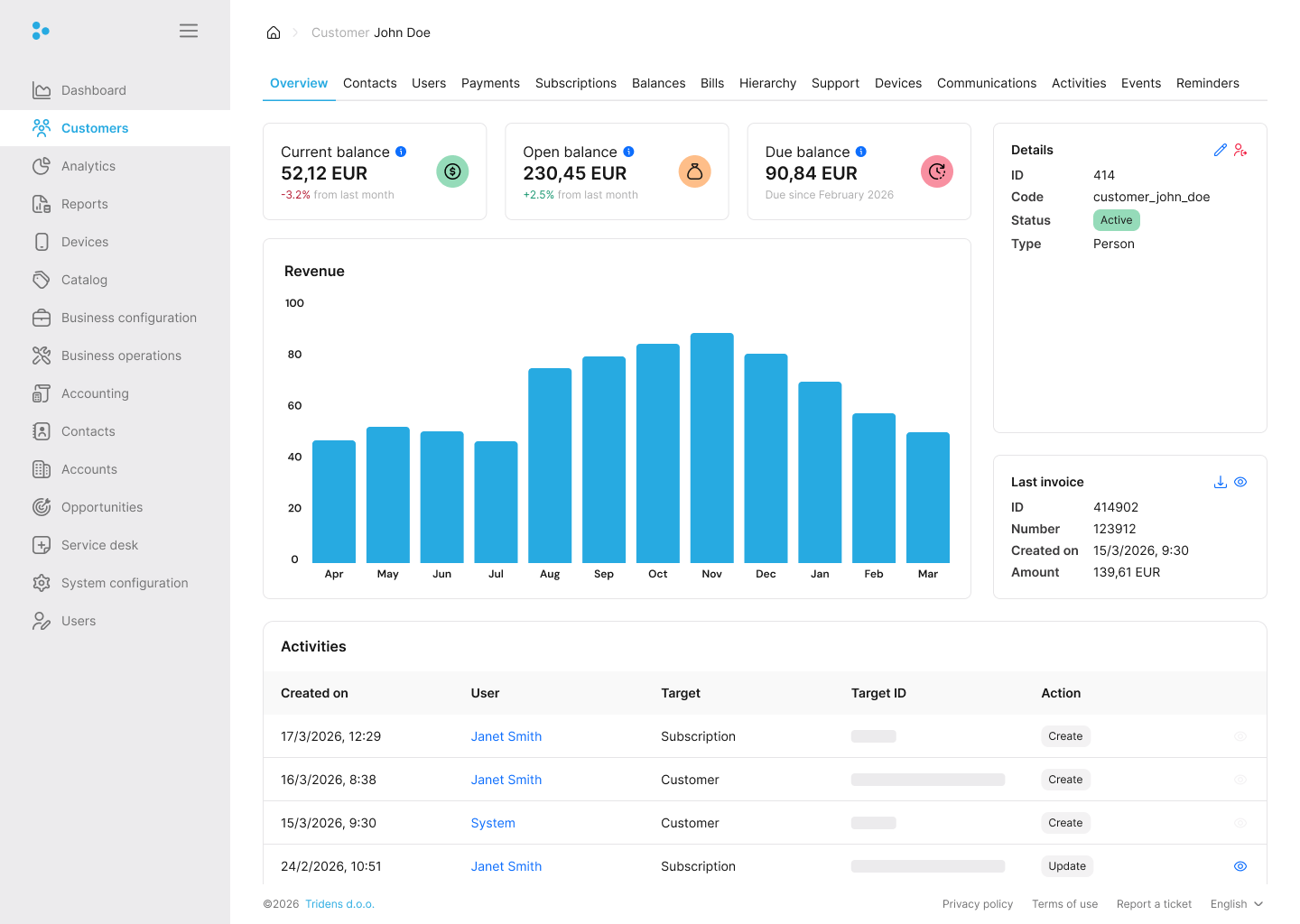Click the Privacy policy link

click(x=978, y=903)
